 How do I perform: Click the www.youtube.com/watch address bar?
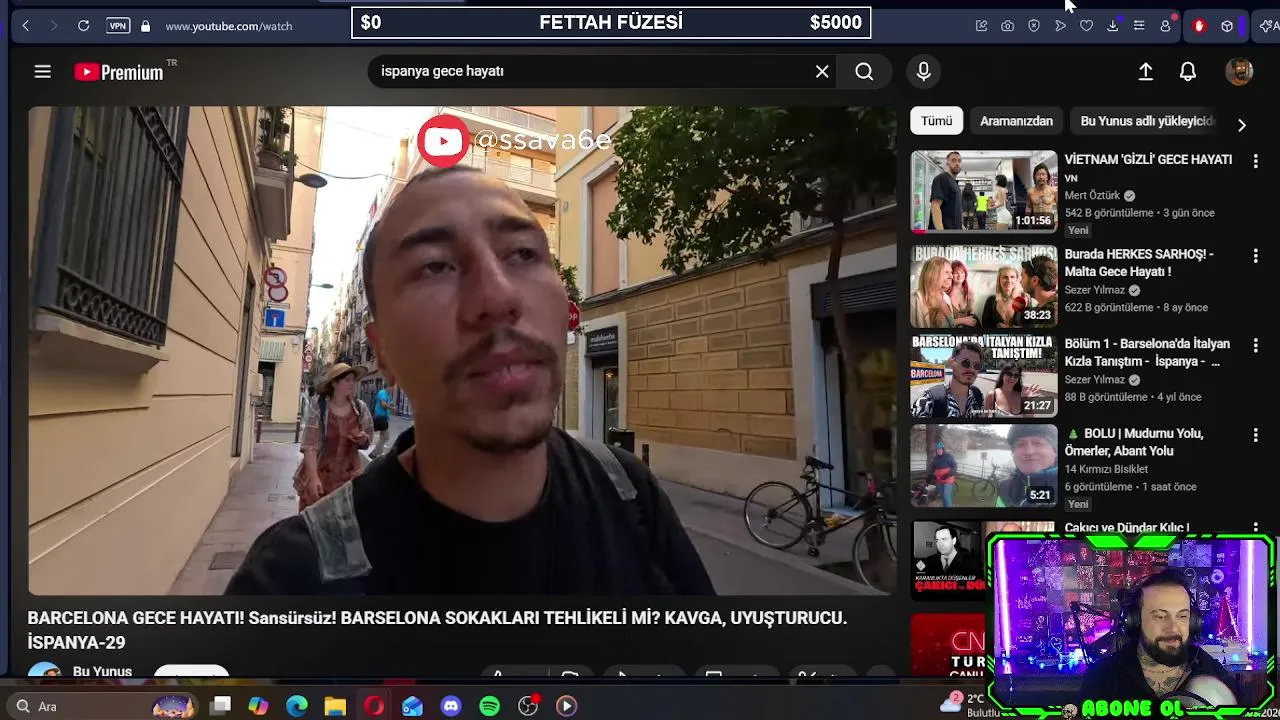229,26
